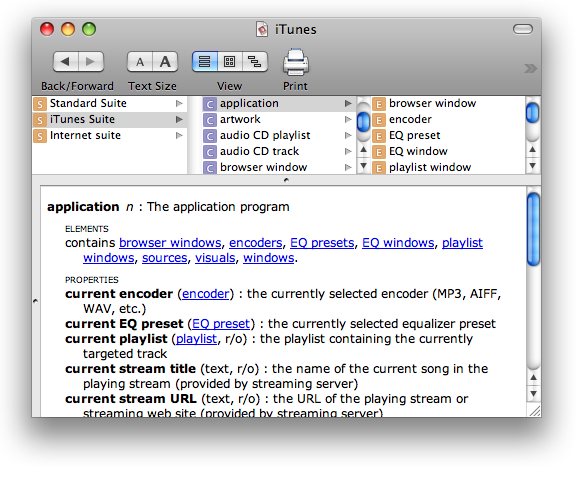Open the toolbar overflow chevron
The image size is (581, 479).
click(530, 68)
